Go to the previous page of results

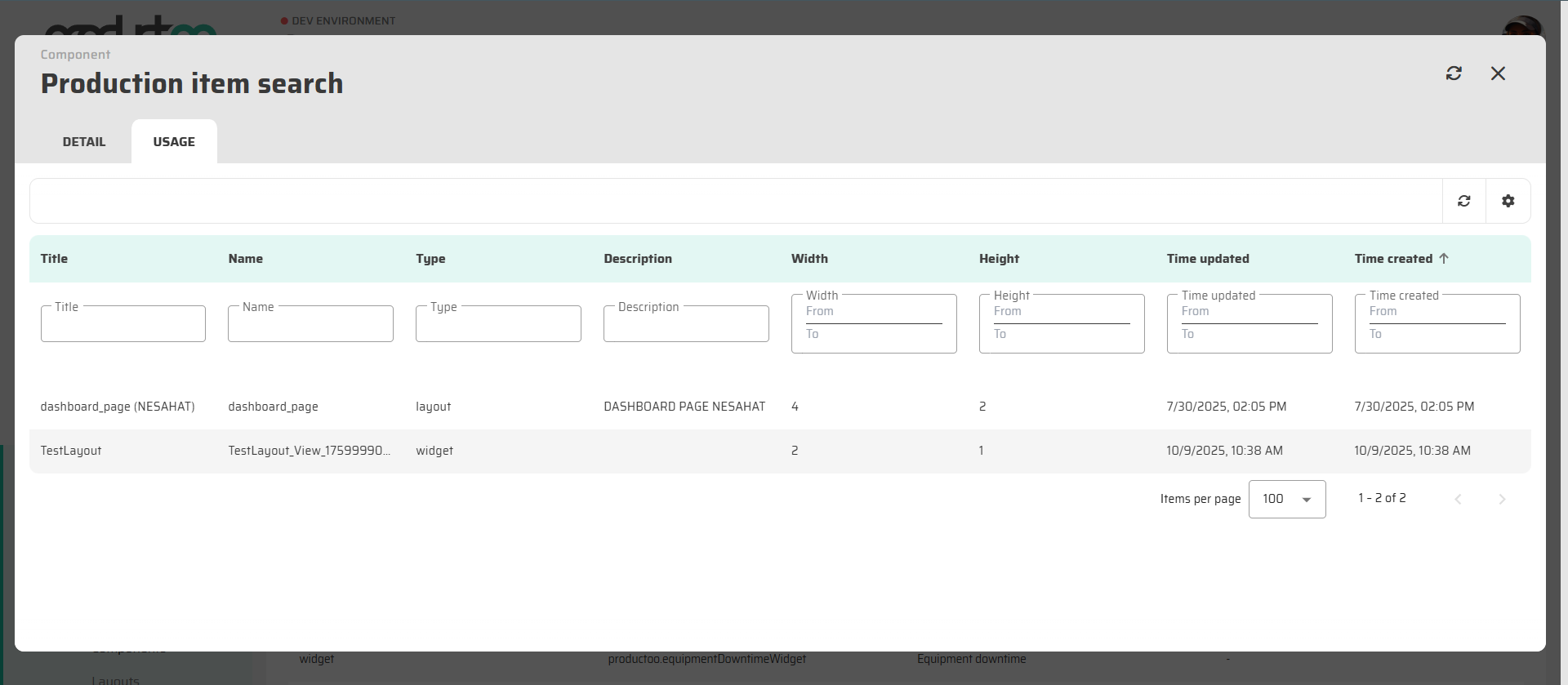(x=1458, y=499)
